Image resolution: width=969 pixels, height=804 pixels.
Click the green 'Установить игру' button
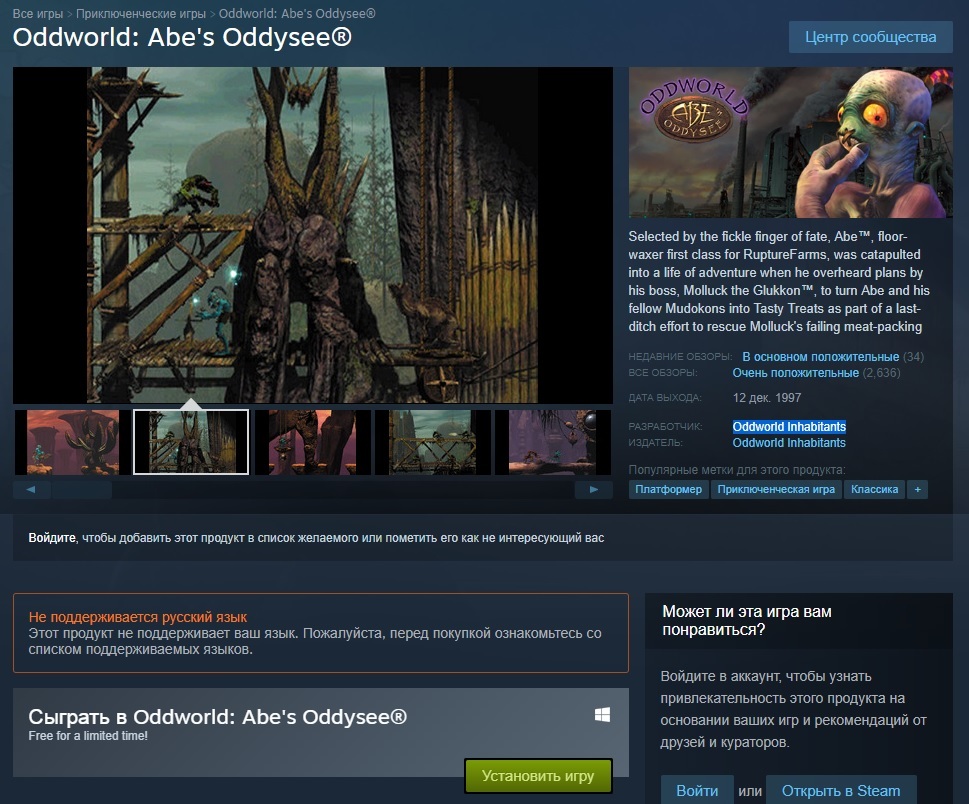[x=538, y=776]
